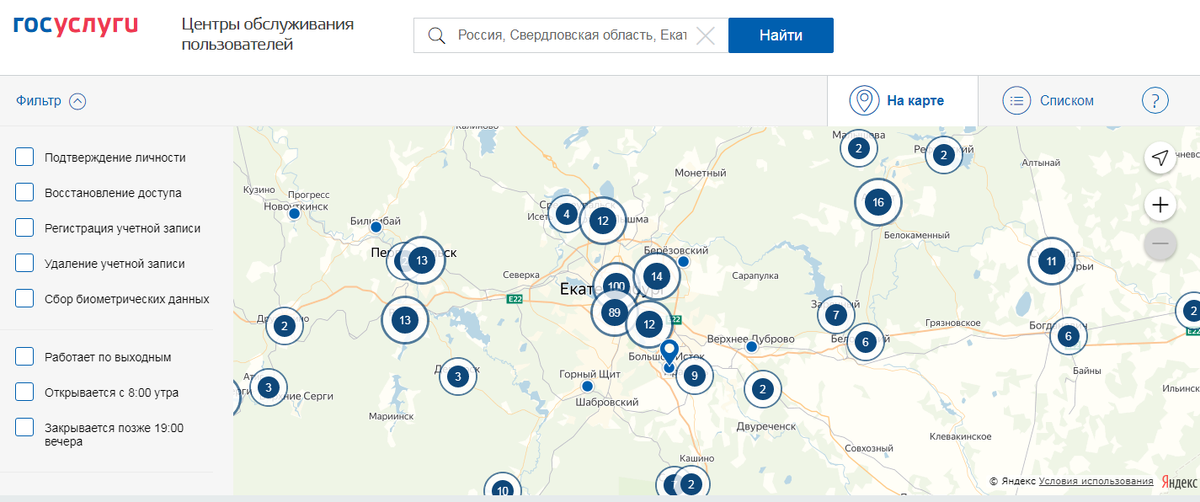This screenshot has width=1200, height=502.
Task: Open the 12 cluster next to the 4 cluster
Action: tap(602, 221)
